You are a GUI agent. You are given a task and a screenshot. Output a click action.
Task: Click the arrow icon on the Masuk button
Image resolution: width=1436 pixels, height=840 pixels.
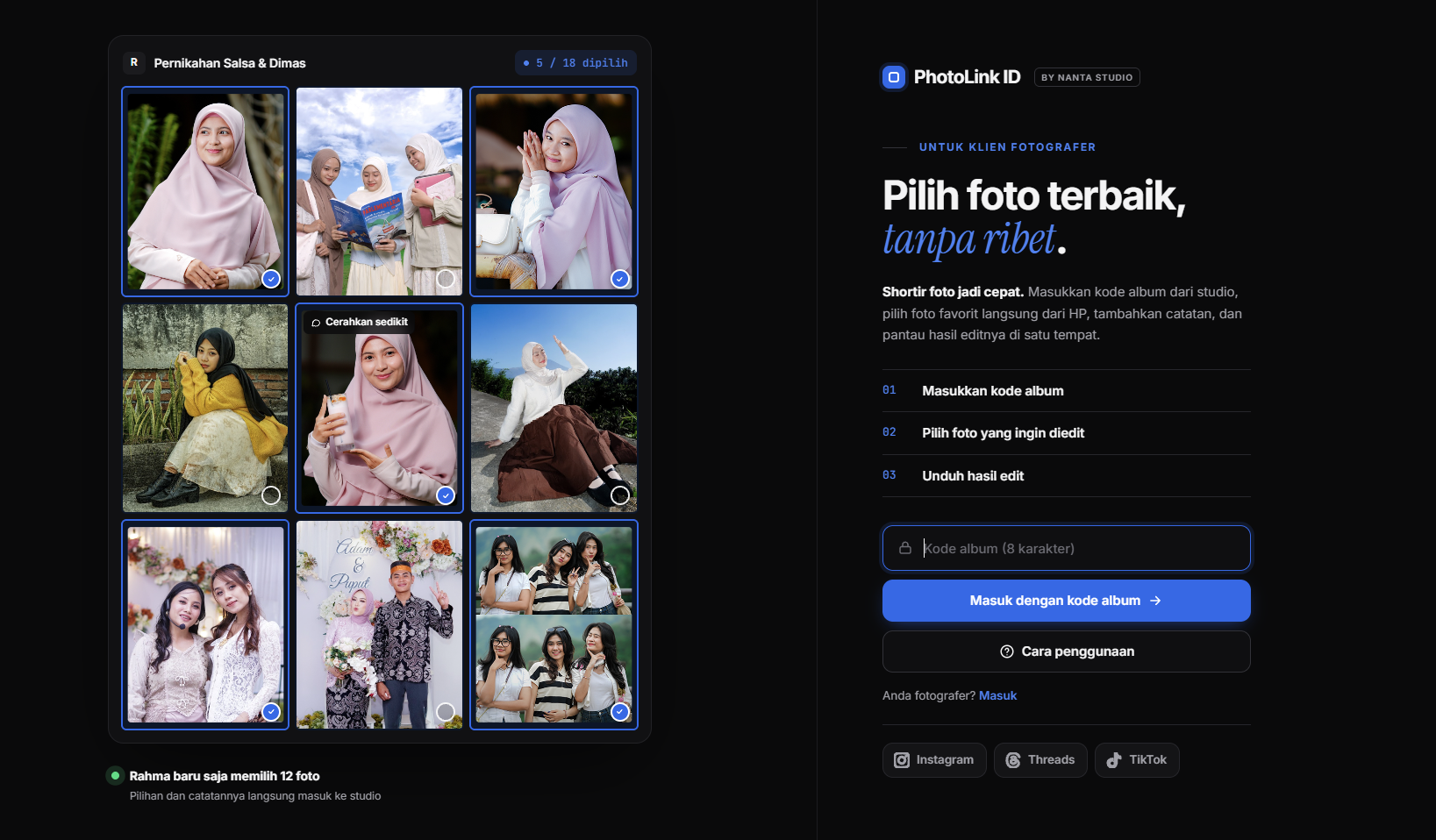coord(1155,601)
